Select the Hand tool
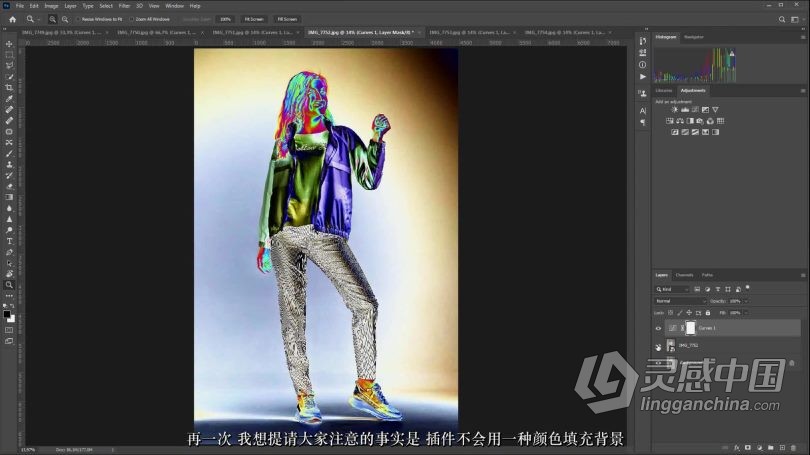The image size is (810, 455). point(9,274)
